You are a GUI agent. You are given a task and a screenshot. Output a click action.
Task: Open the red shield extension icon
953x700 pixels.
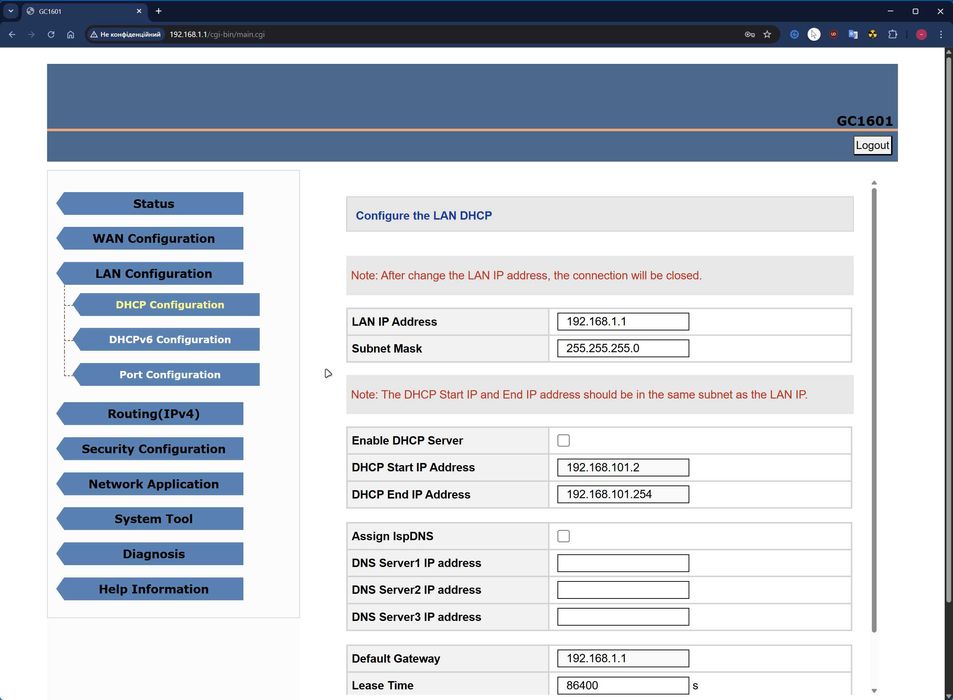[833, 35]
